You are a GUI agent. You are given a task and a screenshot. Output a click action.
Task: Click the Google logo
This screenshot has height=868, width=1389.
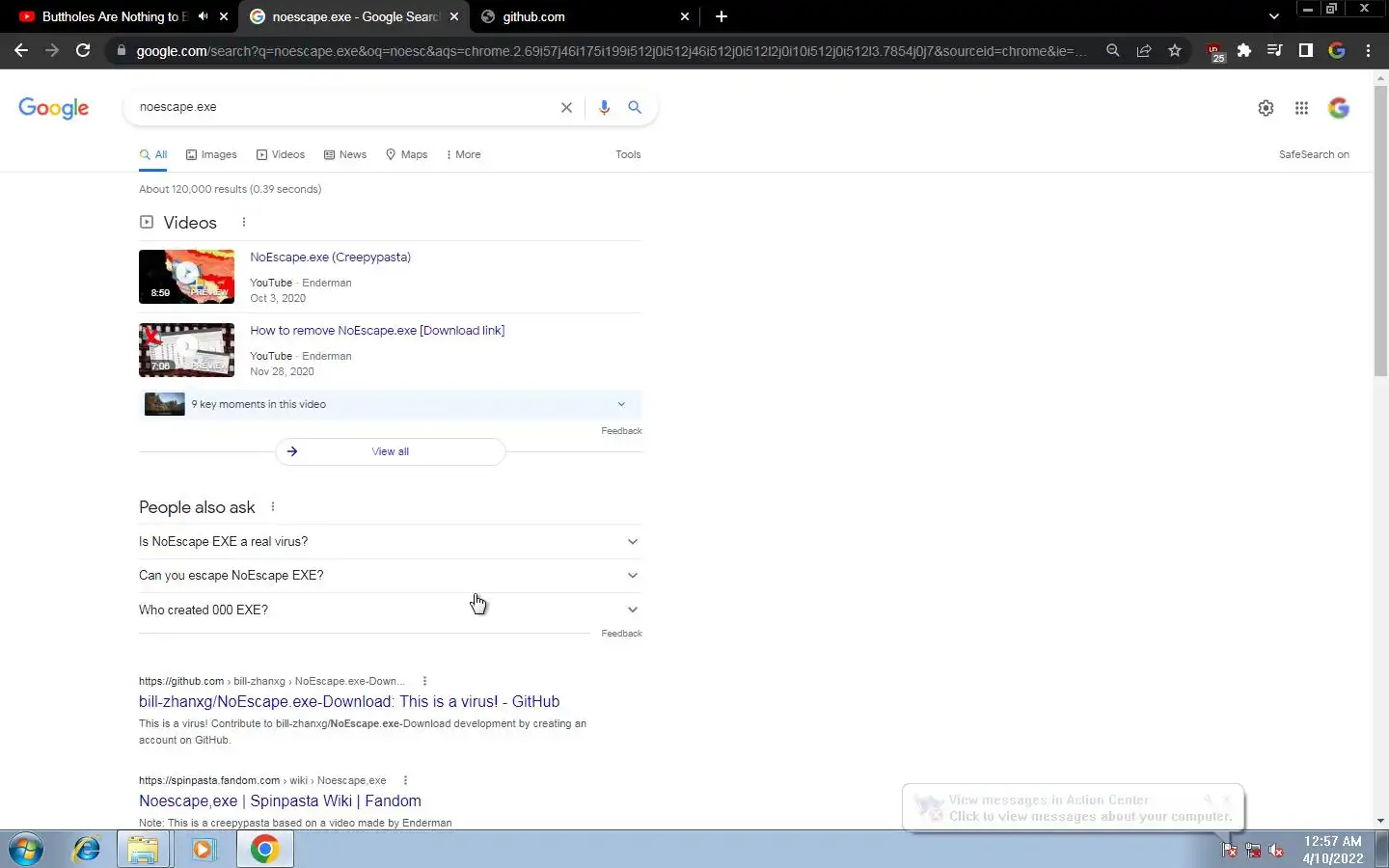pos(54,108)
